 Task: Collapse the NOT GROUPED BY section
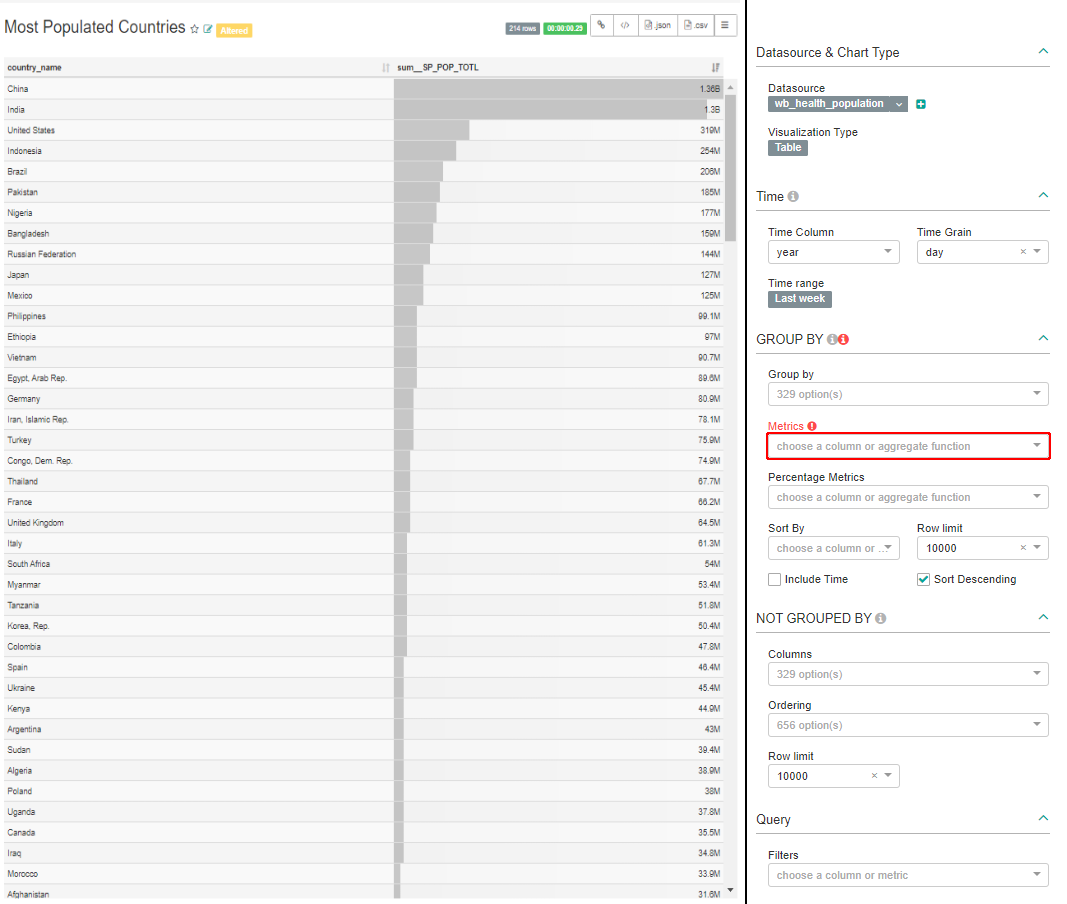[1043, 618]
